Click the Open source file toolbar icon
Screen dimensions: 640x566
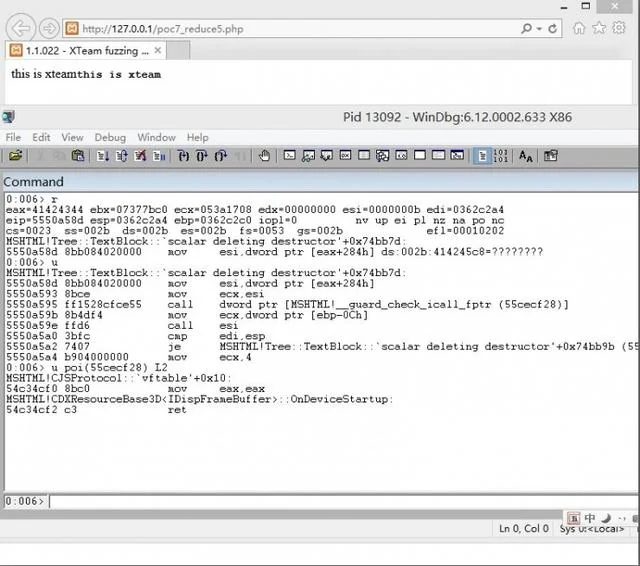pos(16,155)
